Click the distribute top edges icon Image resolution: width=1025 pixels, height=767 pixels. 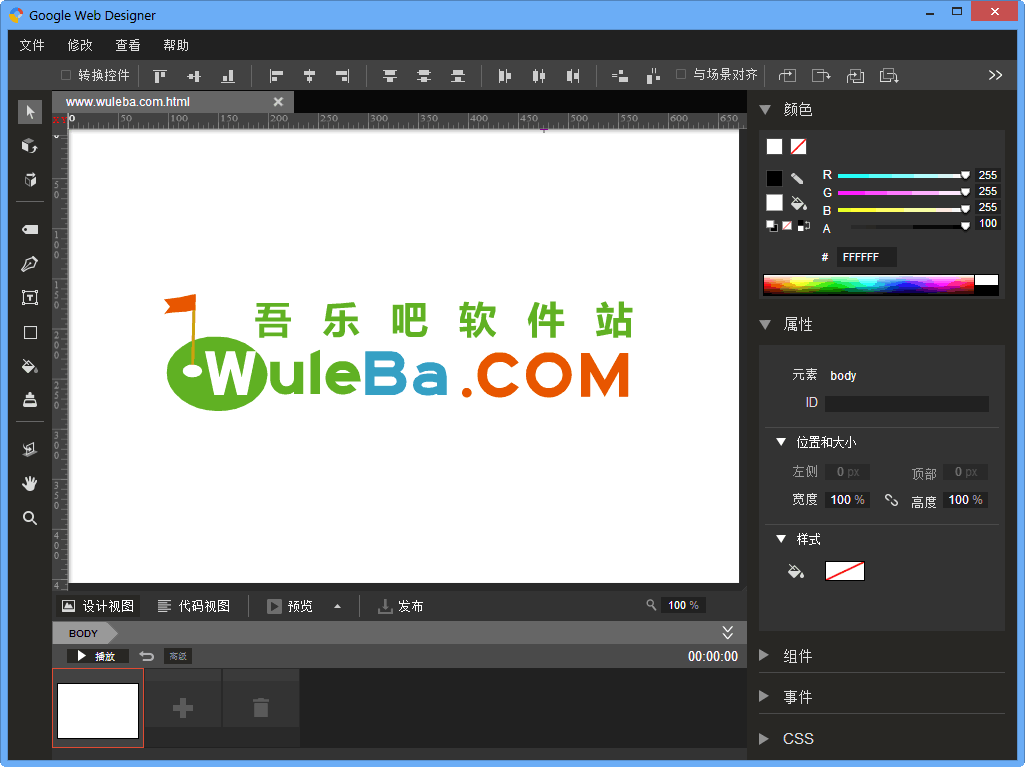390,76
